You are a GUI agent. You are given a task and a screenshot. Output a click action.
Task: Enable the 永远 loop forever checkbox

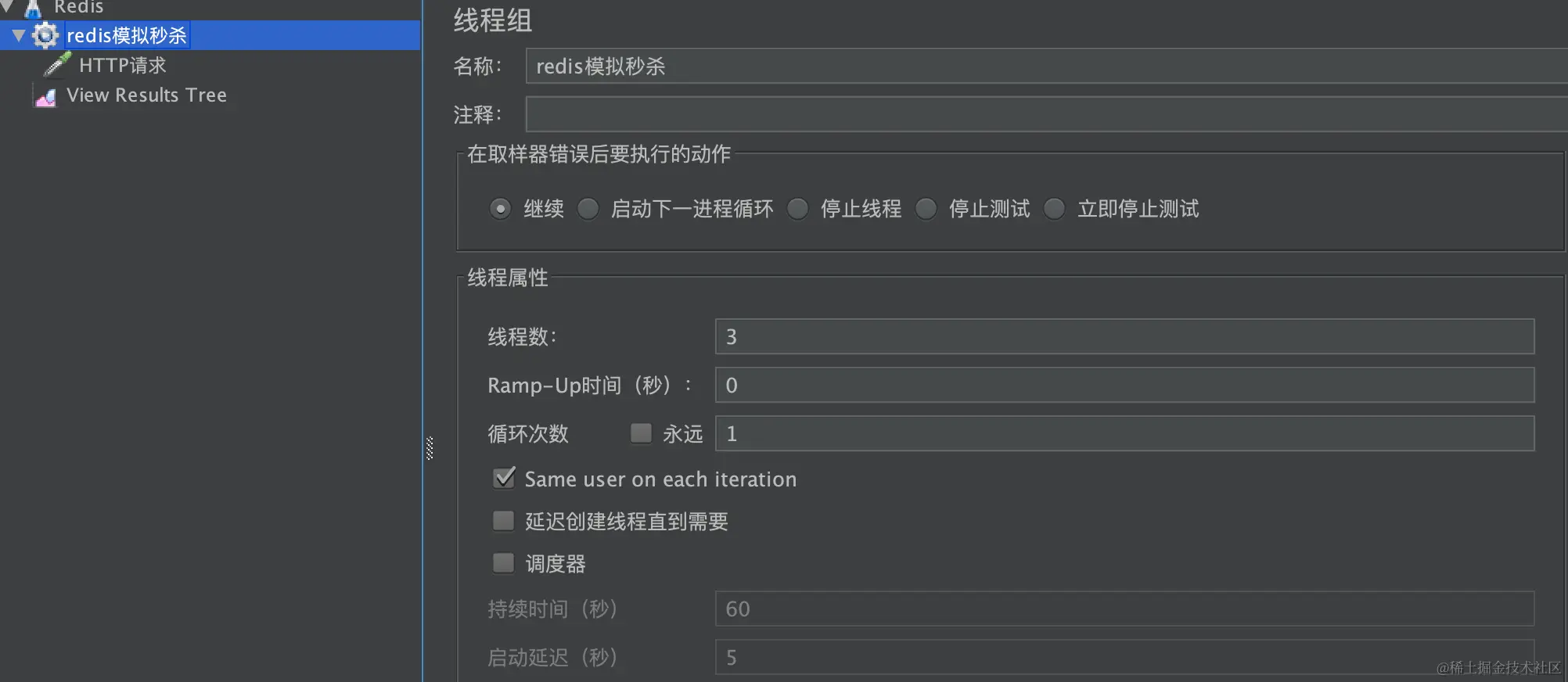(x=641, y=433)
